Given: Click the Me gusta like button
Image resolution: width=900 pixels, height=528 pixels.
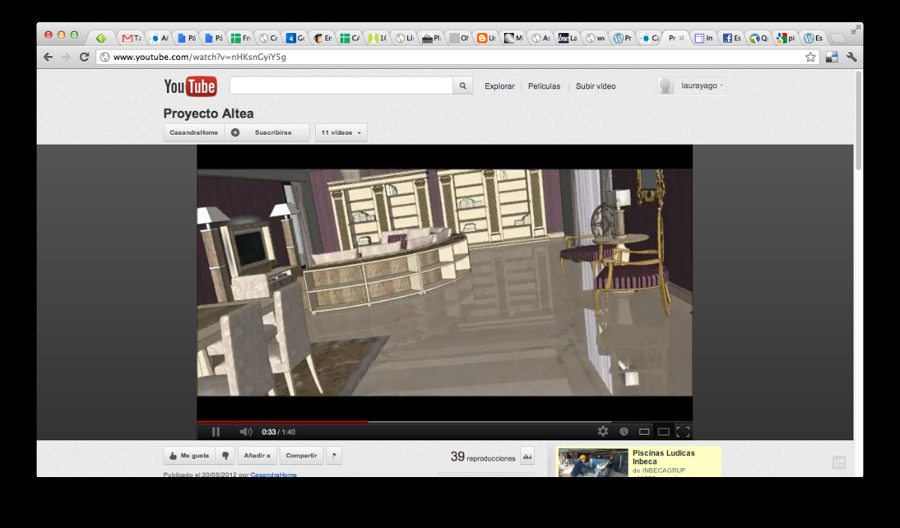Looking at the screenshot, I should click(189, 456).
